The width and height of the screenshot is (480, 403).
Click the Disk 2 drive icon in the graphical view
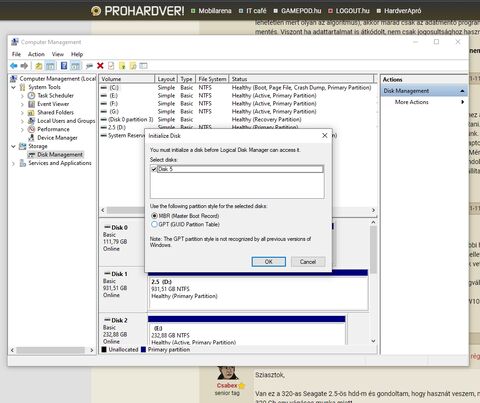(107, 320)
